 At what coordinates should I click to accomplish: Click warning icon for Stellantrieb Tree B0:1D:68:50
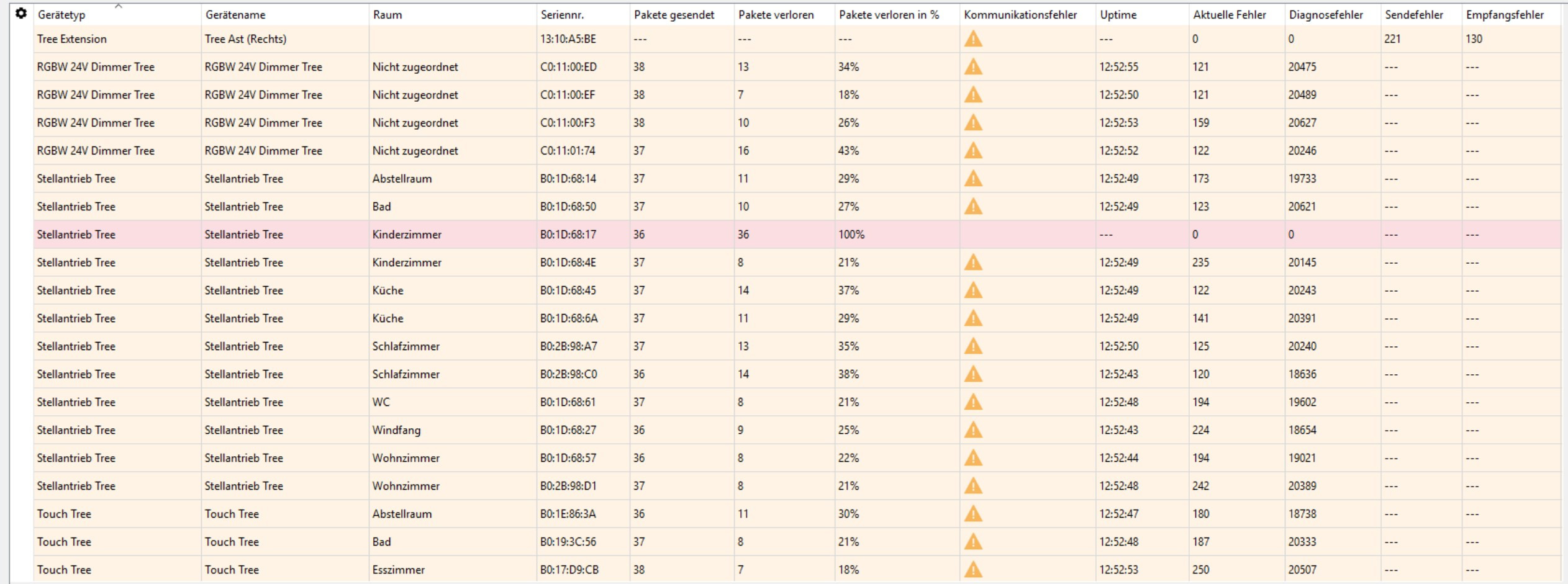(x=973, y=207)
